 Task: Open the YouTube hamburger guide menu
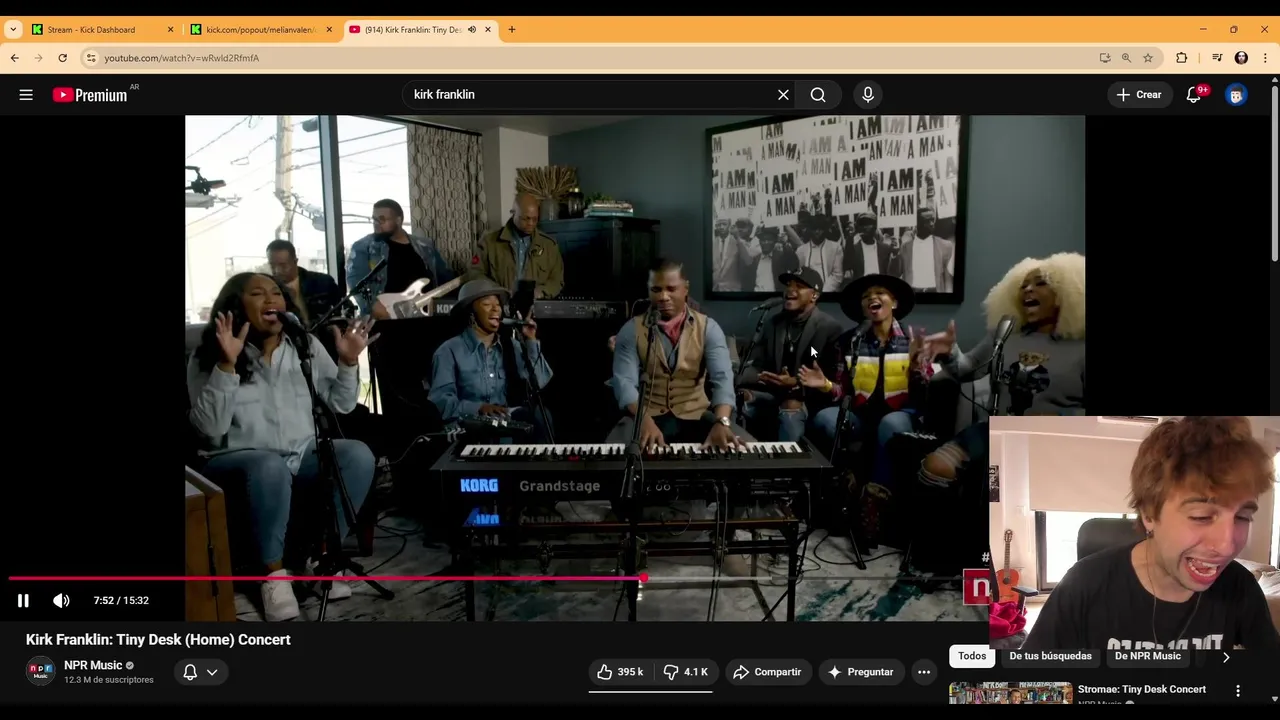tap(26, 95)
